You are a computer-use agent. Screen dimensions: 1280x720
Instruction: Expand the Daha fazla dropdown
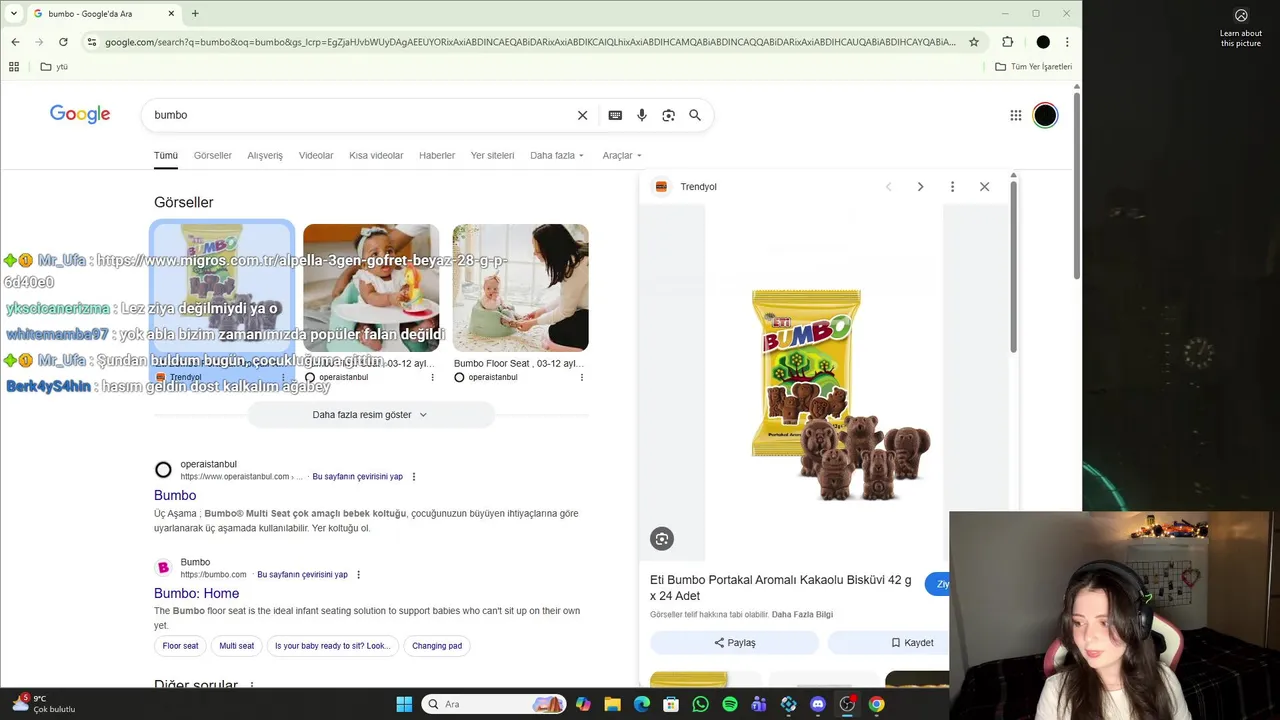click(x=557, y=156)
